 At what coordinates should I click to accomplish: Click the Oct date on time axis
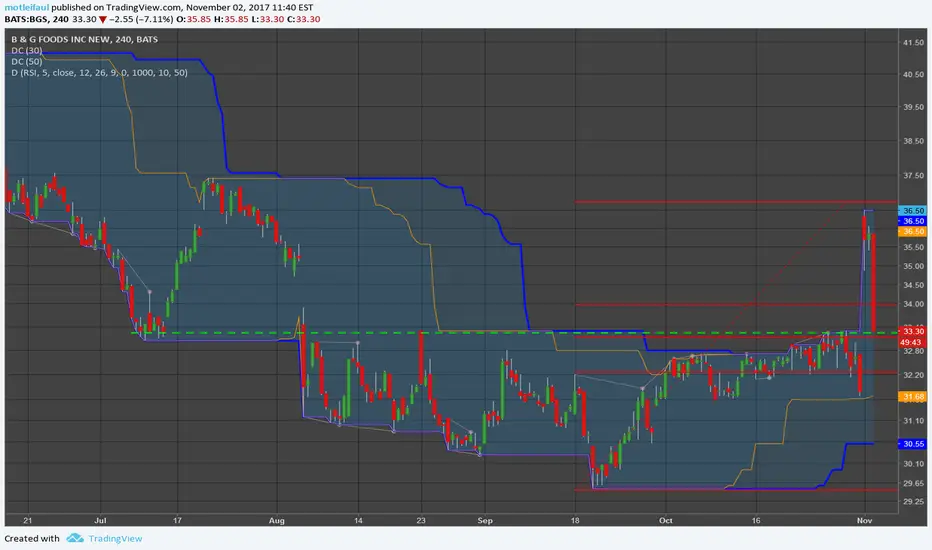click(666, 520)
